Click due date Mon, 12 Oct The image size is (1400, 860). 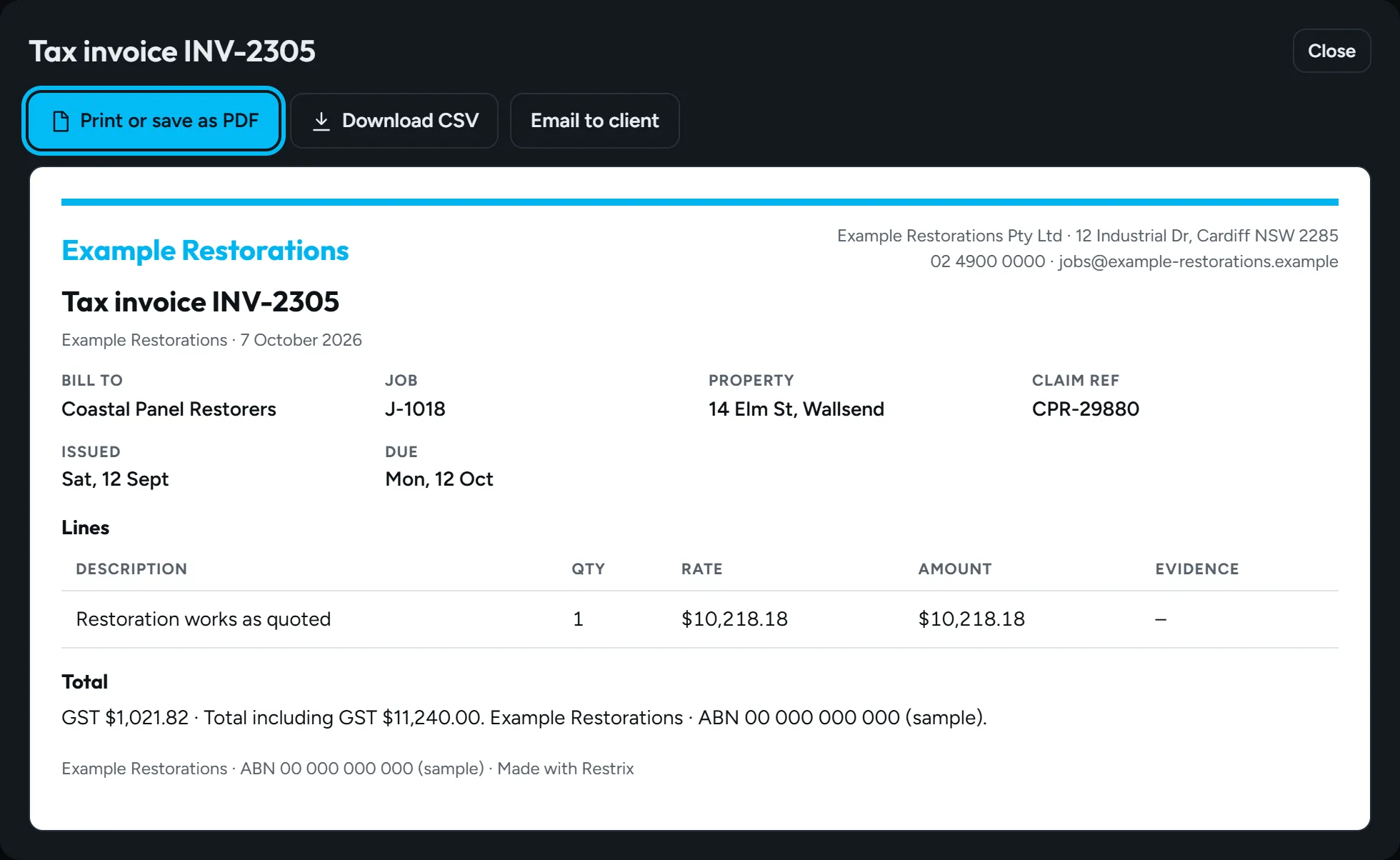pyautogui.click(x=439, y=479)
